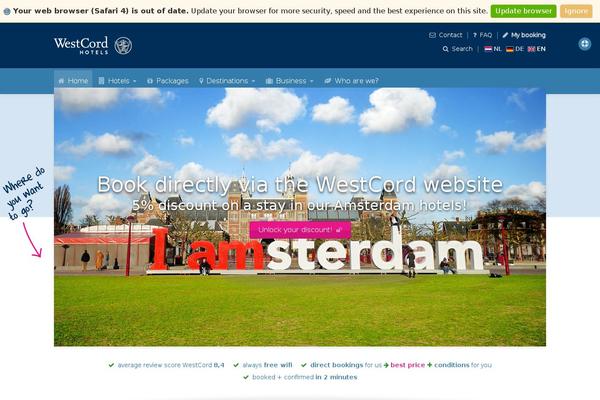Click the magnifier icon beside Search
This screenshot has width=600, height=400.
445,49
